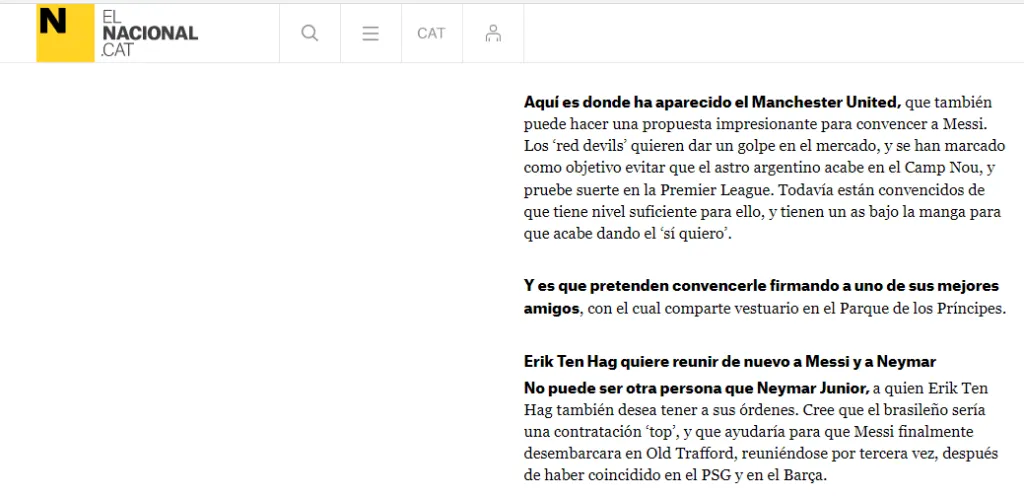Open the search magnifier icon
The width and height of the screenshot is (1024, 496).
tap(310, 33)
